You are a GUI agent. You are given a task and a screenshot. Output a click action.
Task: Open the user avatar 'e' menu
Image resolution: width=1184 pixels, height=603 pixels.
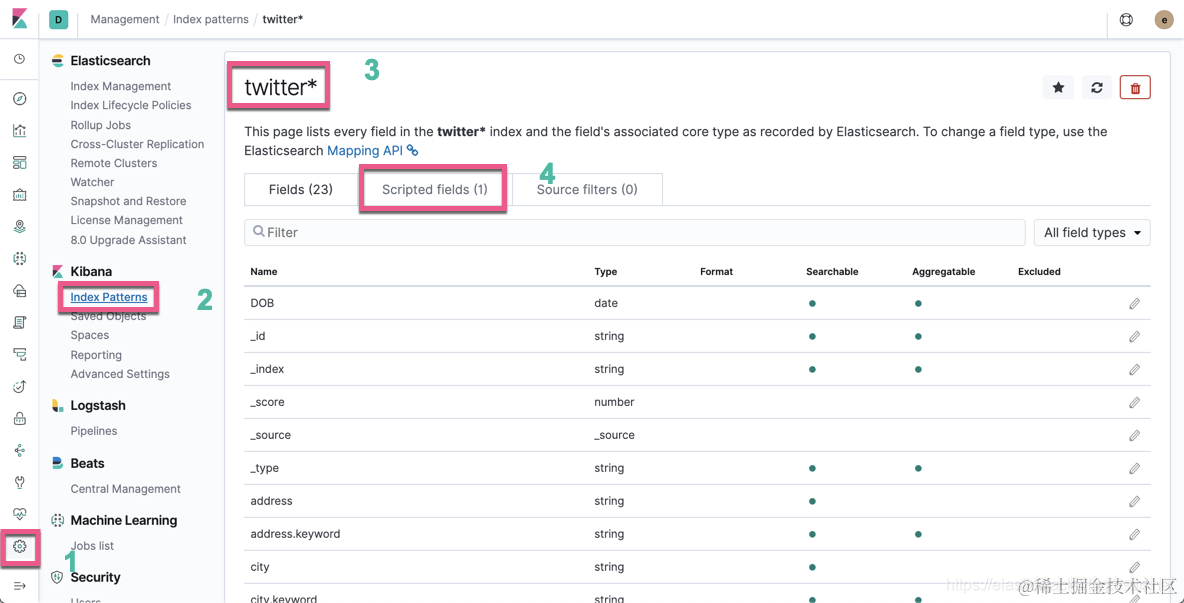(x=1164, y=20)
